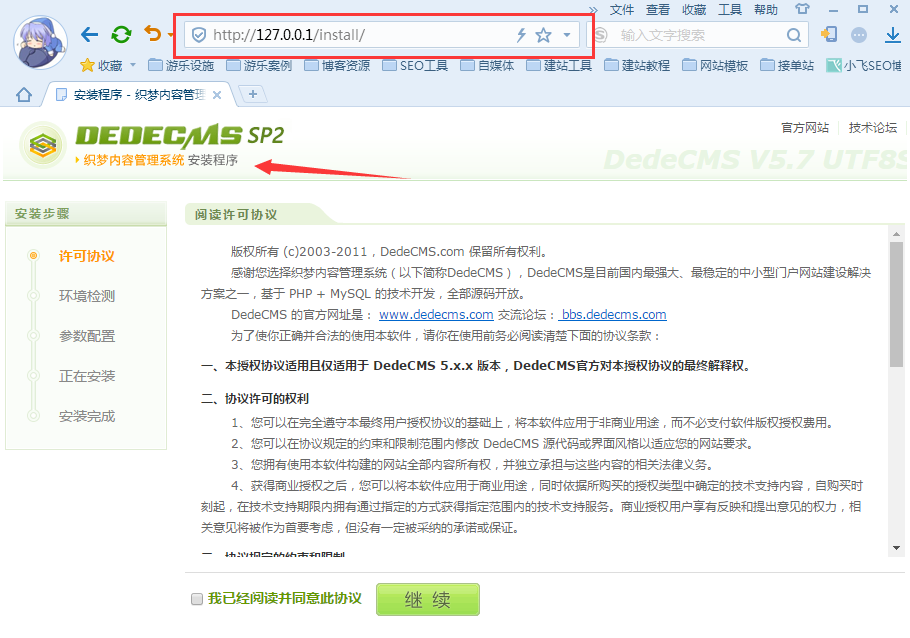Click the orange undo/restore icon
Viewport: 910px width, 638px height.
tap(153, 34)
